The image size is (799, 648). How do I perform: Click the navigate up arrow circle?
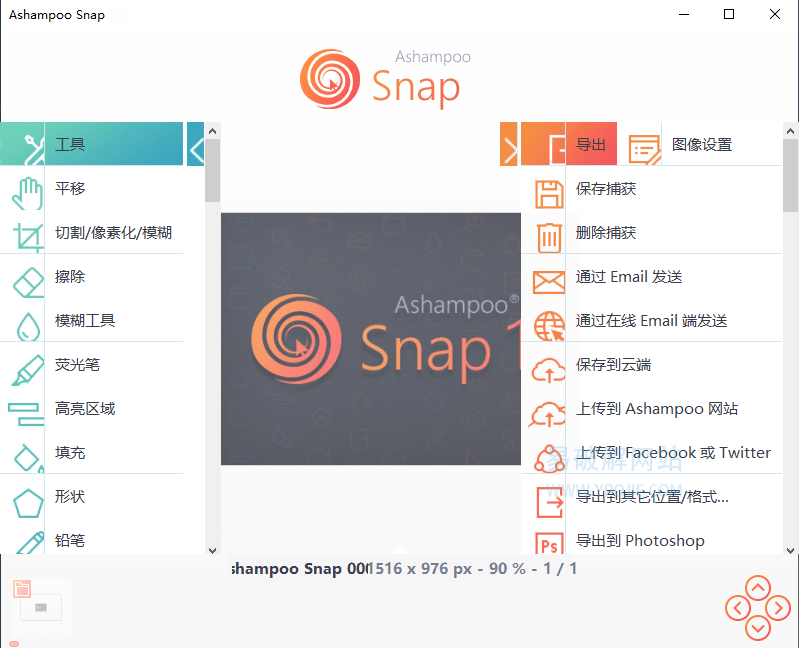click(758, 588)
